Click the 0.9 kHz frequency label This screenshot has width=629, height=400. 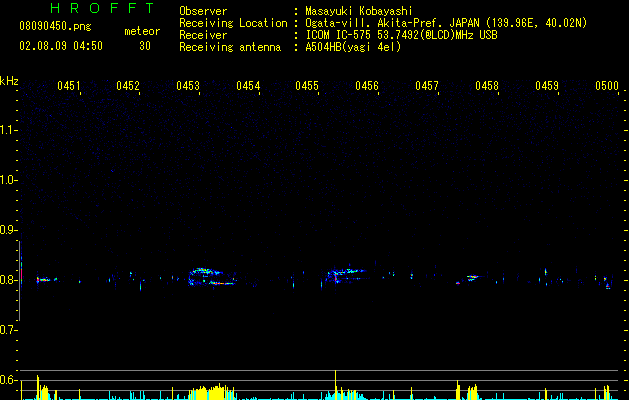pyautogui.click(x=8, y=230)
